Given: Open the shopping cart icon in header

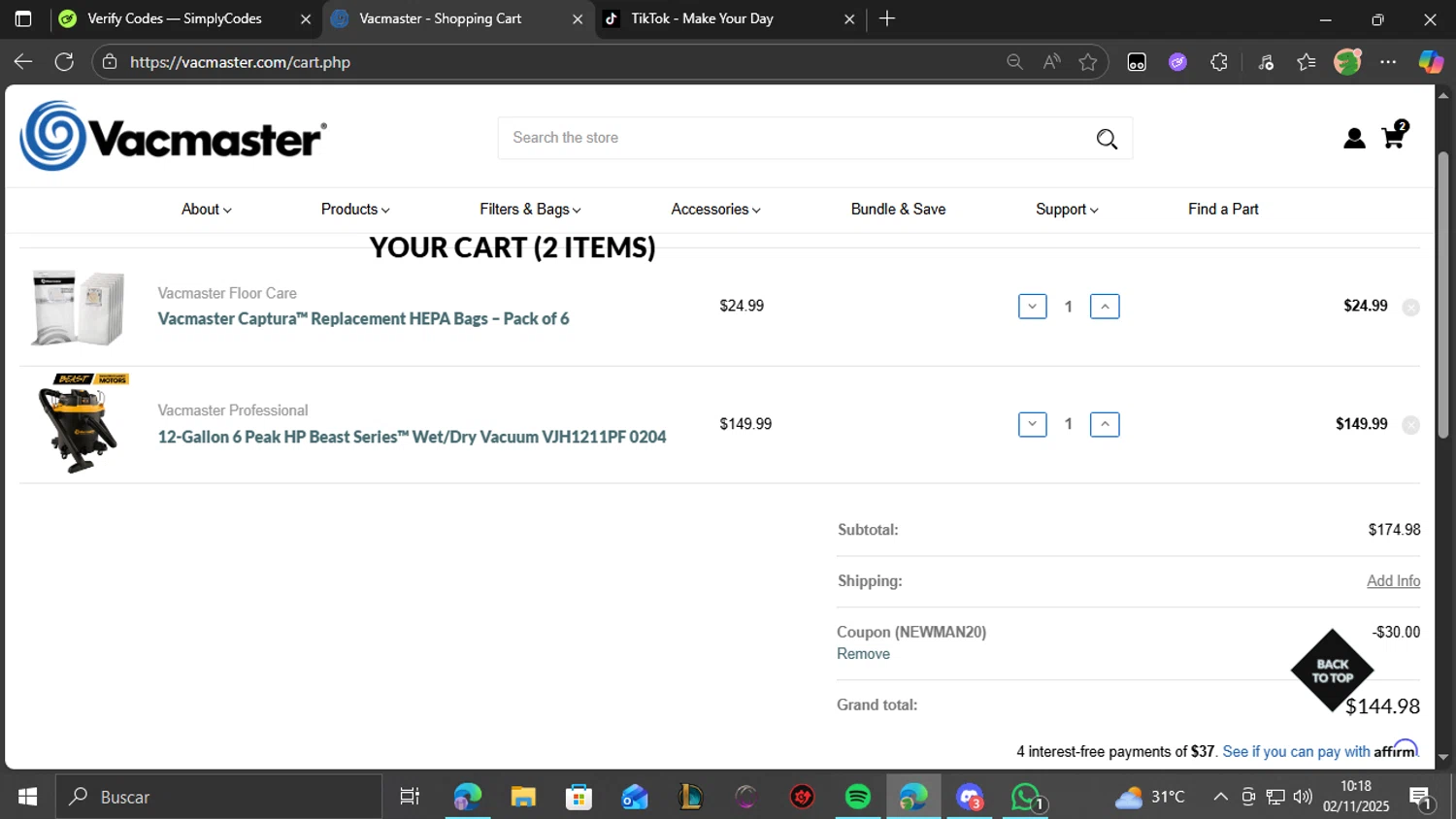Looking at the screenshot, I should point(1394,135).
